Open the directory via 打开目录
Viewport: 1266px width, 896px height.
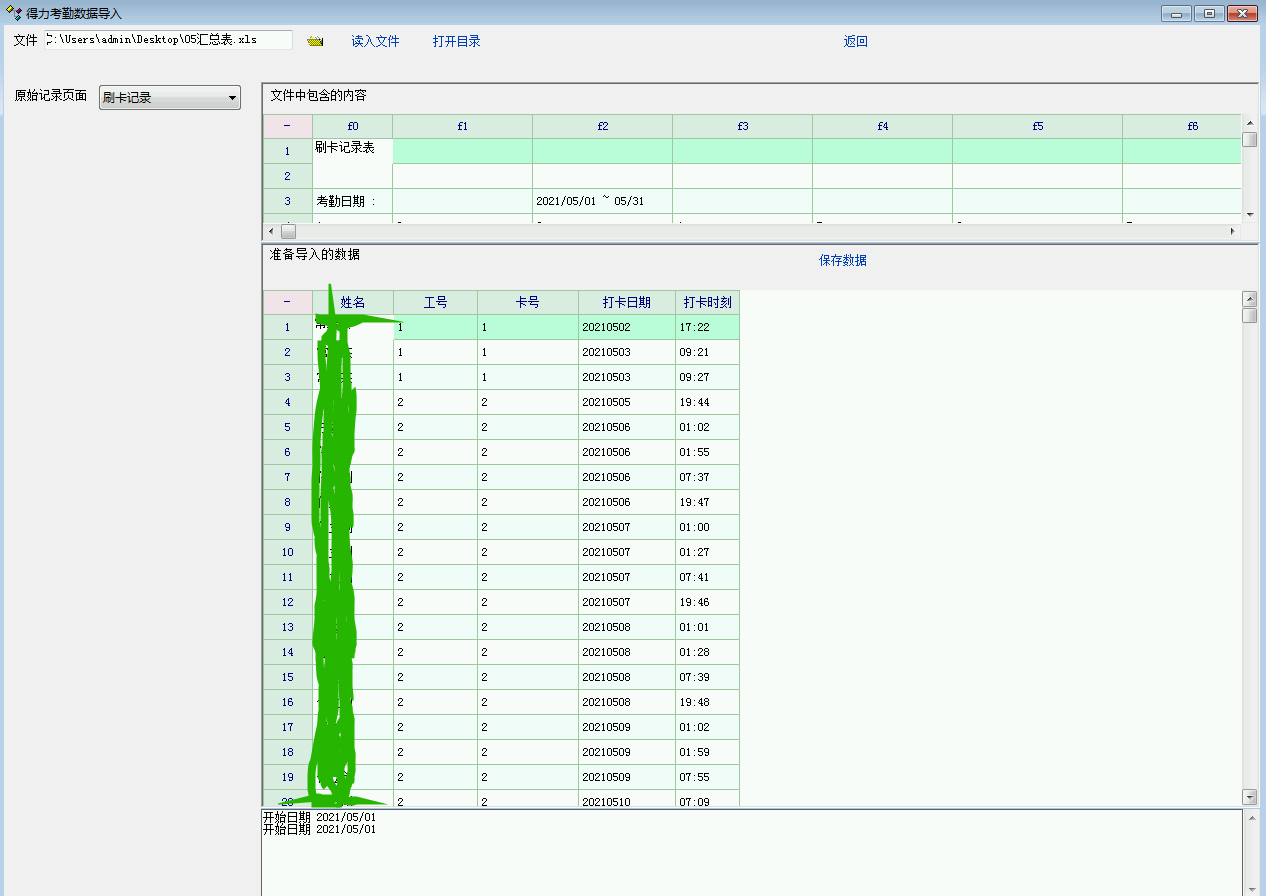coord(456,41)
